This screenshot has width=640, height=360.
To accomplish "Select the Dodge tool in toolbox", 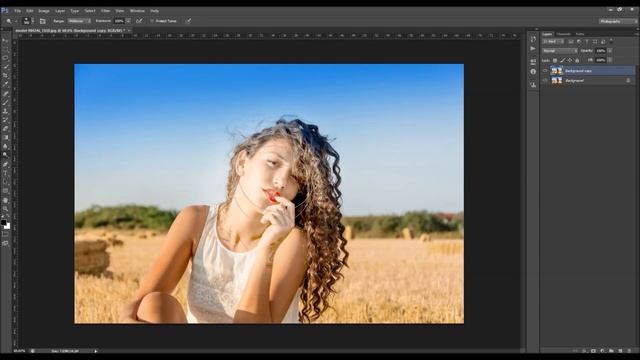I will pos(5,155).
